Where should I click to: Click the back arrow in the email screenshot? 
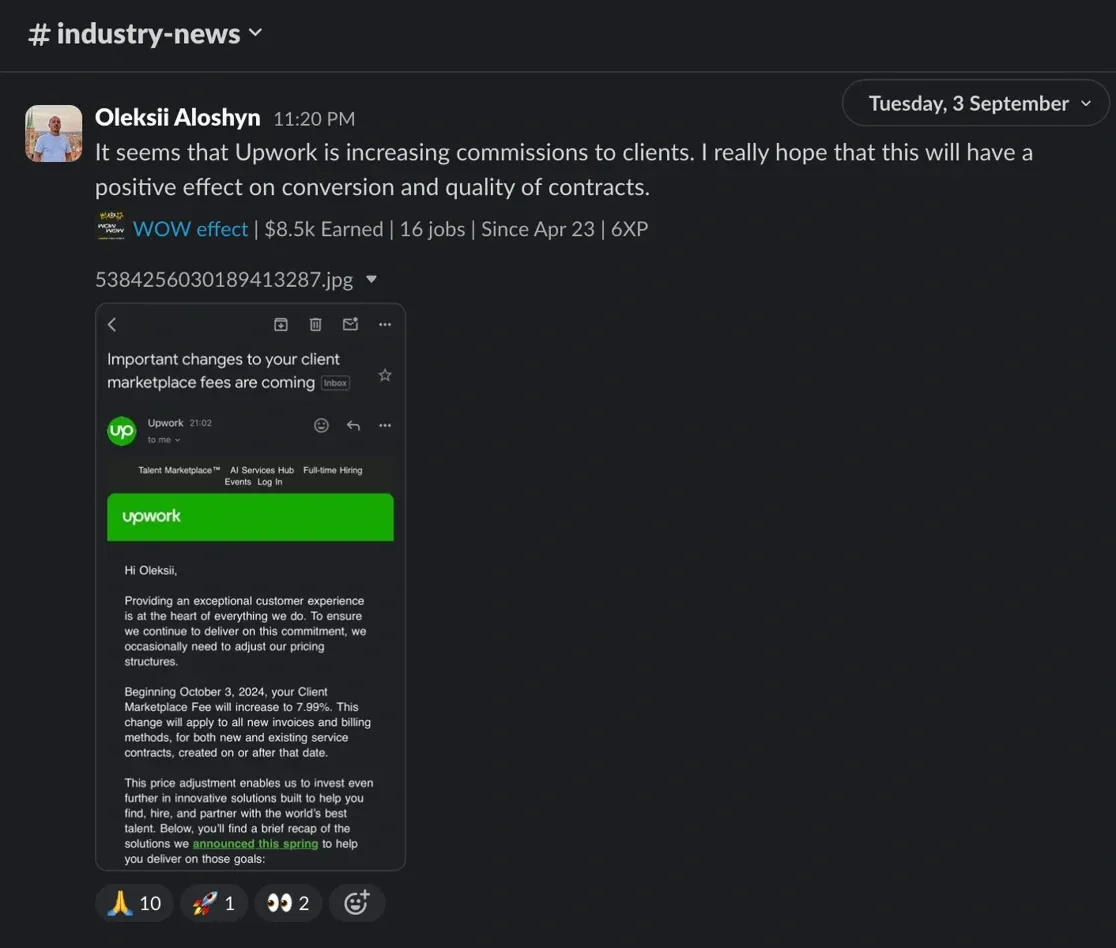tap(112, 325)
